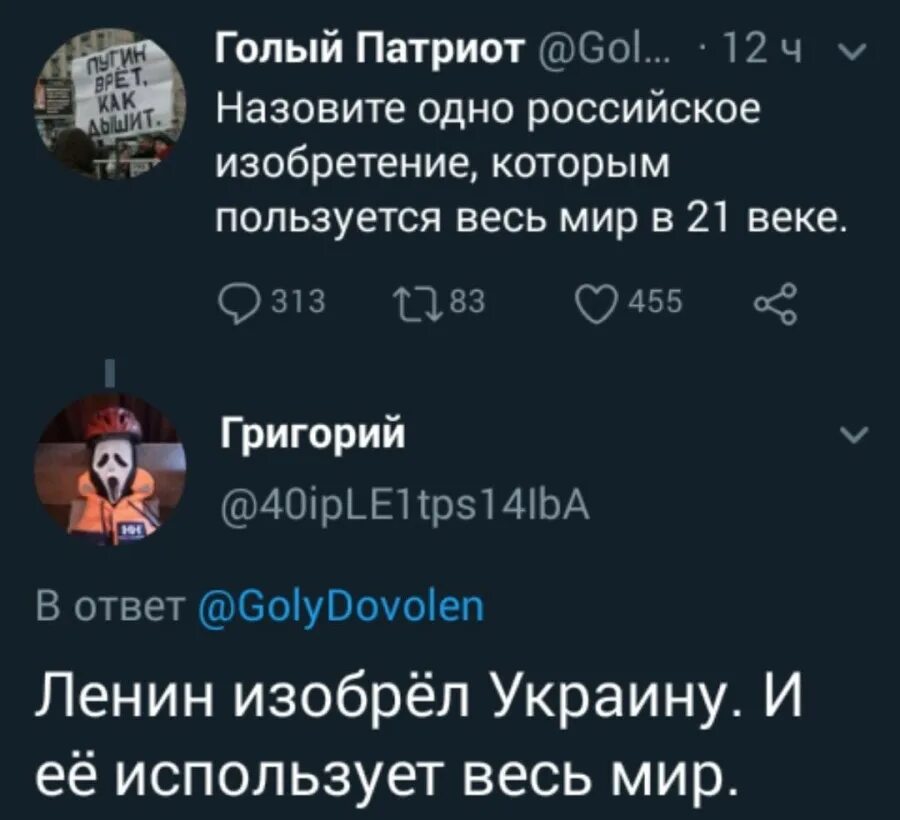Open the @GolyDovolen mention link

click(x=342, y=608)
